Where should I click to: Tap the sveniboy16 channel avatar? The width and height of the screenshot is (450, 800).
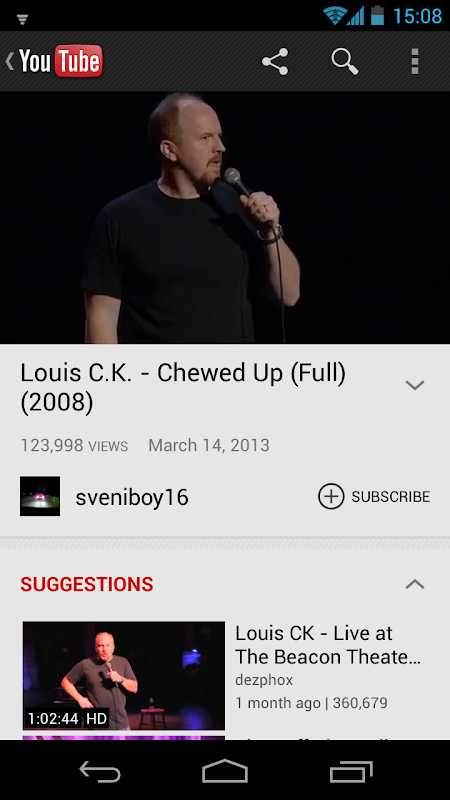(40, 496)
